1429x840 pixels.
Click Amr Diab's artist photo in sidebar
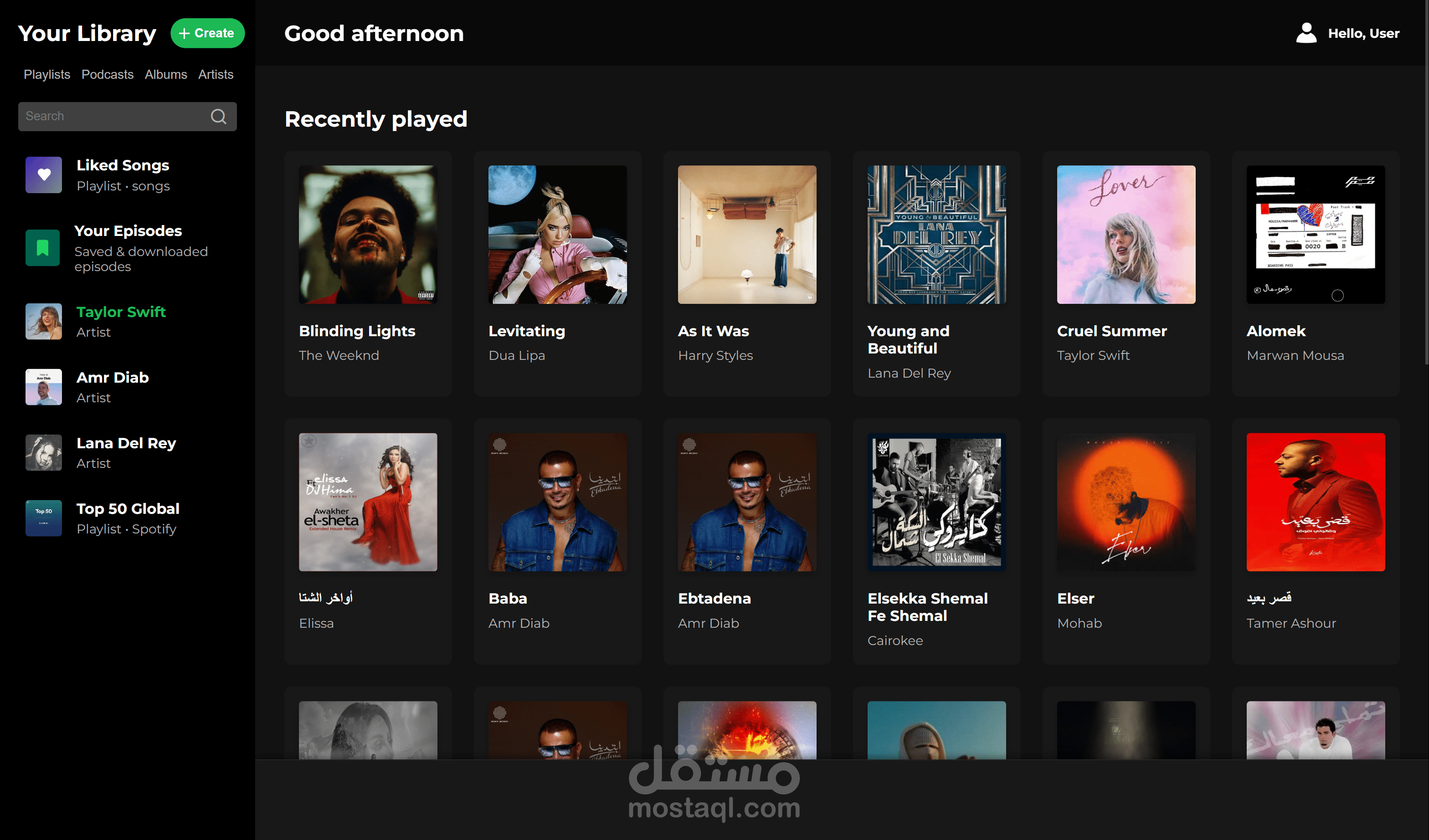pyautogui.click(x=44, y=387)
